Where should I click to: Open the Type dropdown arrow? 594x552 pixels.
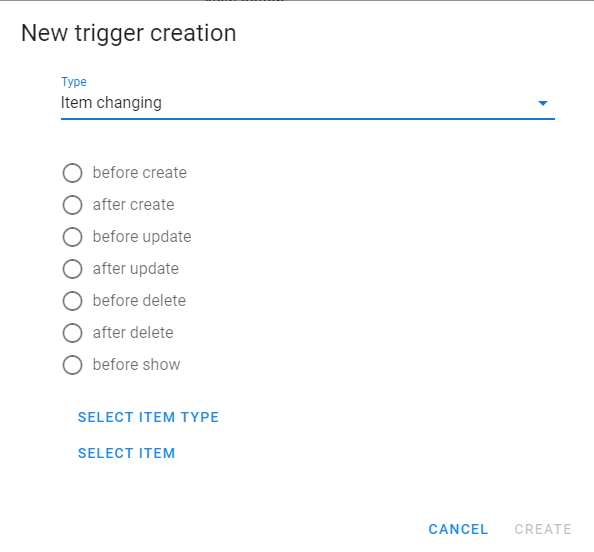point(542,103)
